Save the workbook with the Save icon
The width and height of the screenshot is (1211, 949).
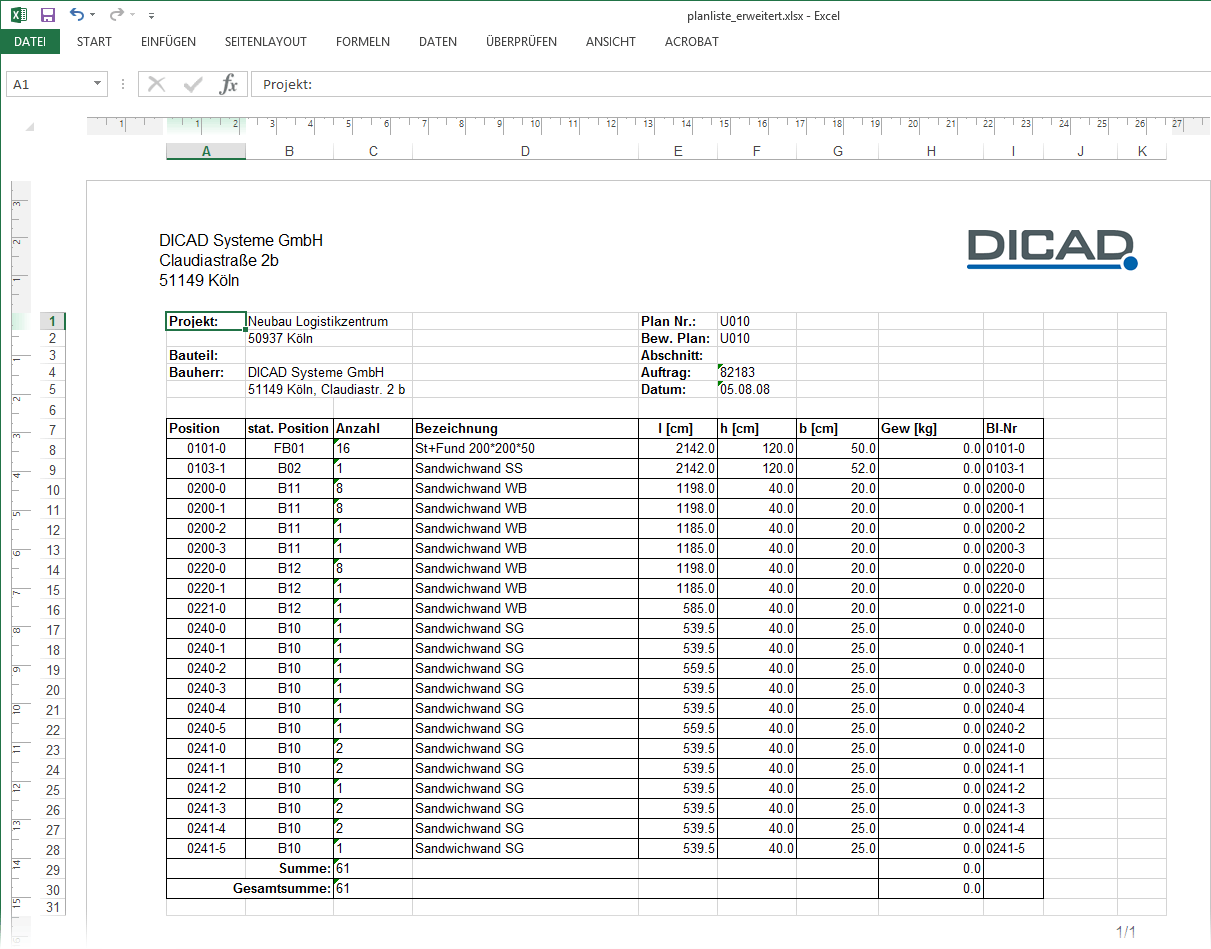pyautogui.click(x=47, y=15)
